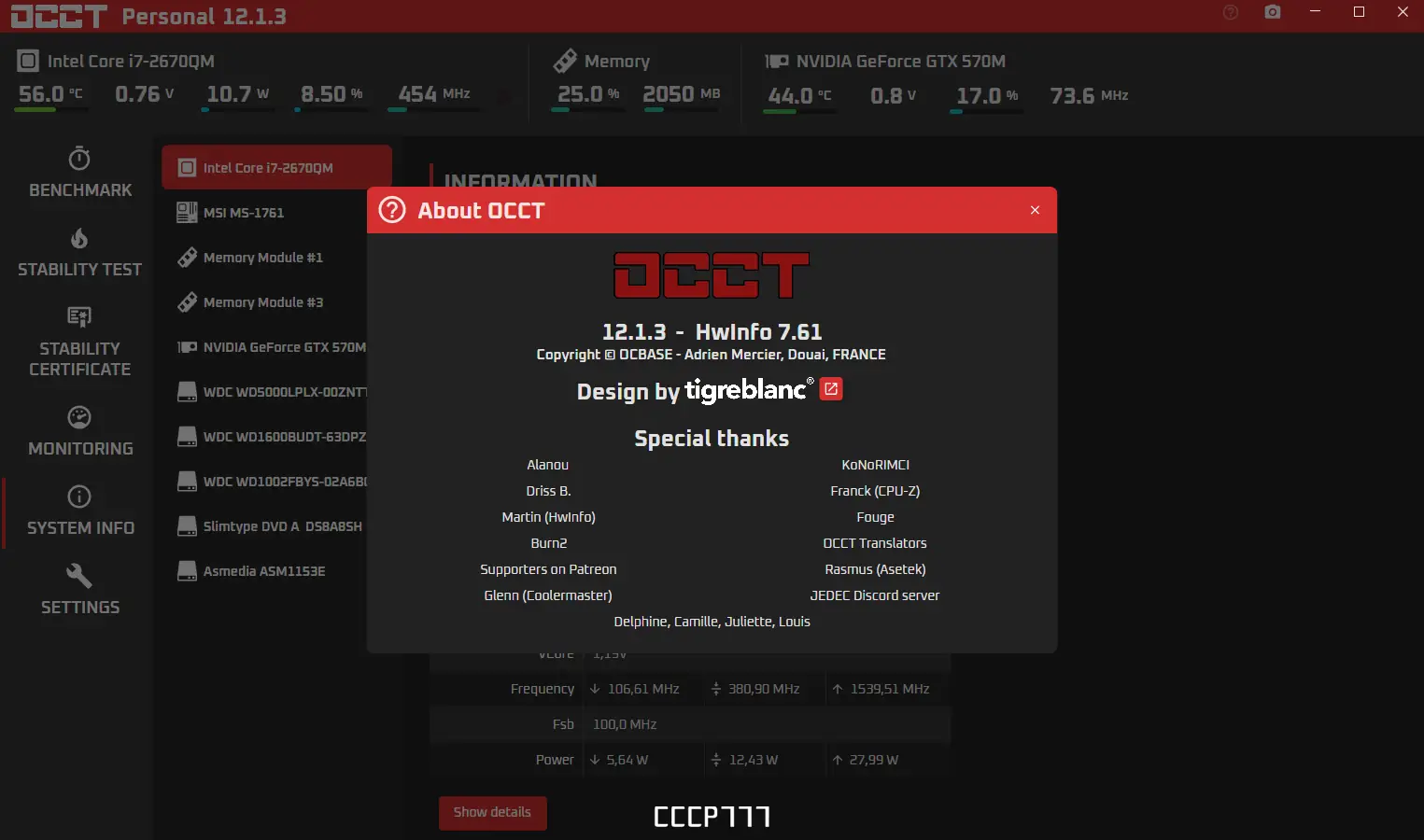Viewport: 1424px width, 840px height.
Task: Click the CPU temperature 56.0 °C readout
Action: 51,94
